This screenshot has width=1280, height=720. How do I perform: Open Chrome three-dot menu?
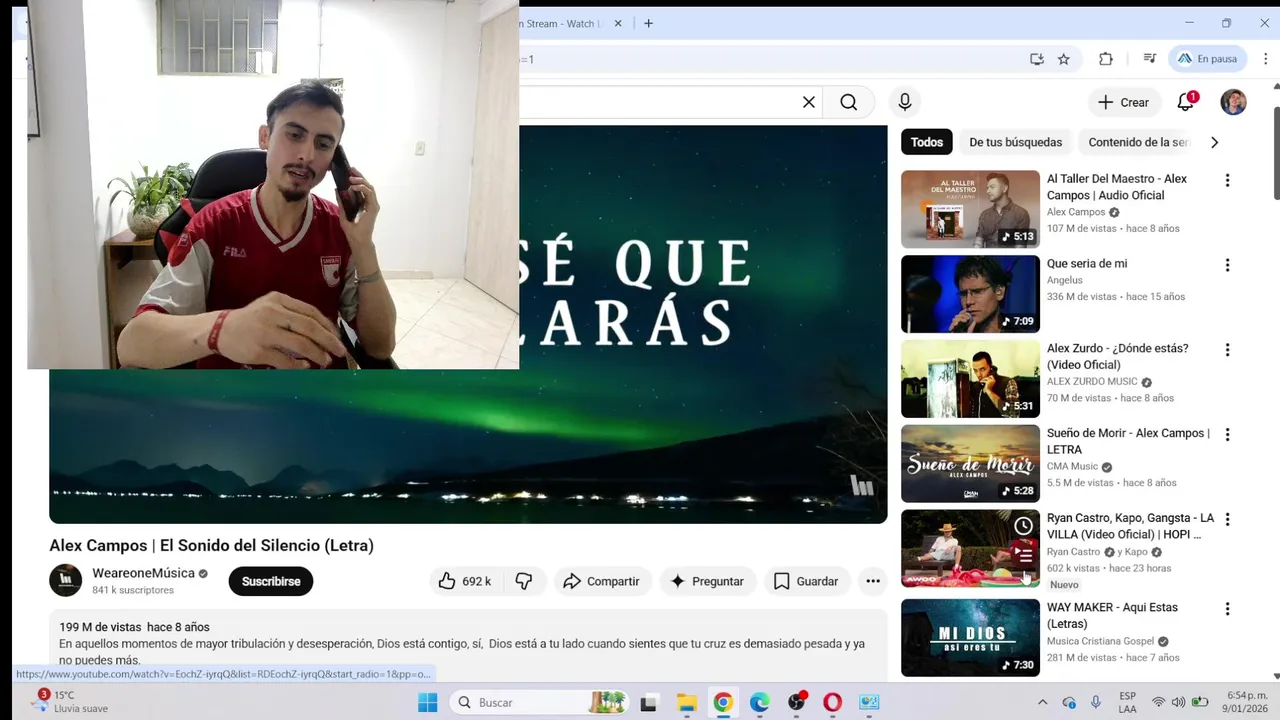point(1265,59)
